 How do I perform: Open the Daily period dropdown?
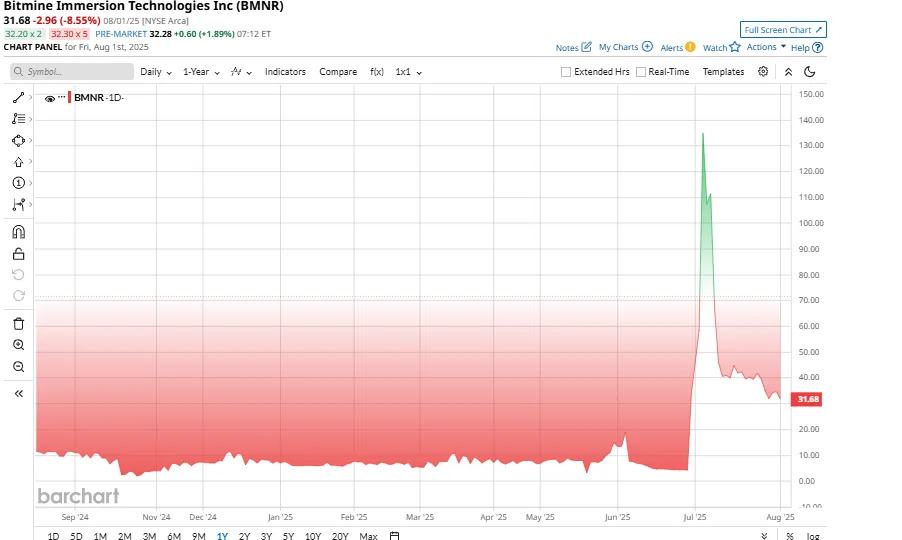(x=156, y=72)
